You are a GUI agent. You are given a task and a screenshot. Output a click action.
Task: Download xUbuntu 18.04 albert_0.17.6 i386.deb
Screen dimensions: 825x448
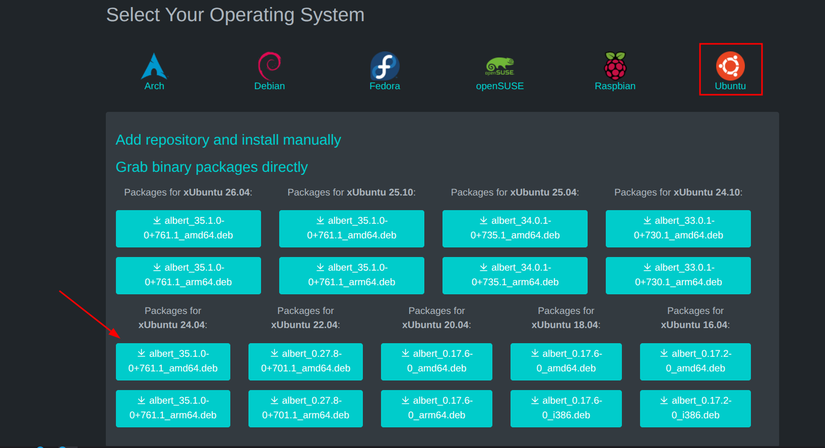pos(566,409)
